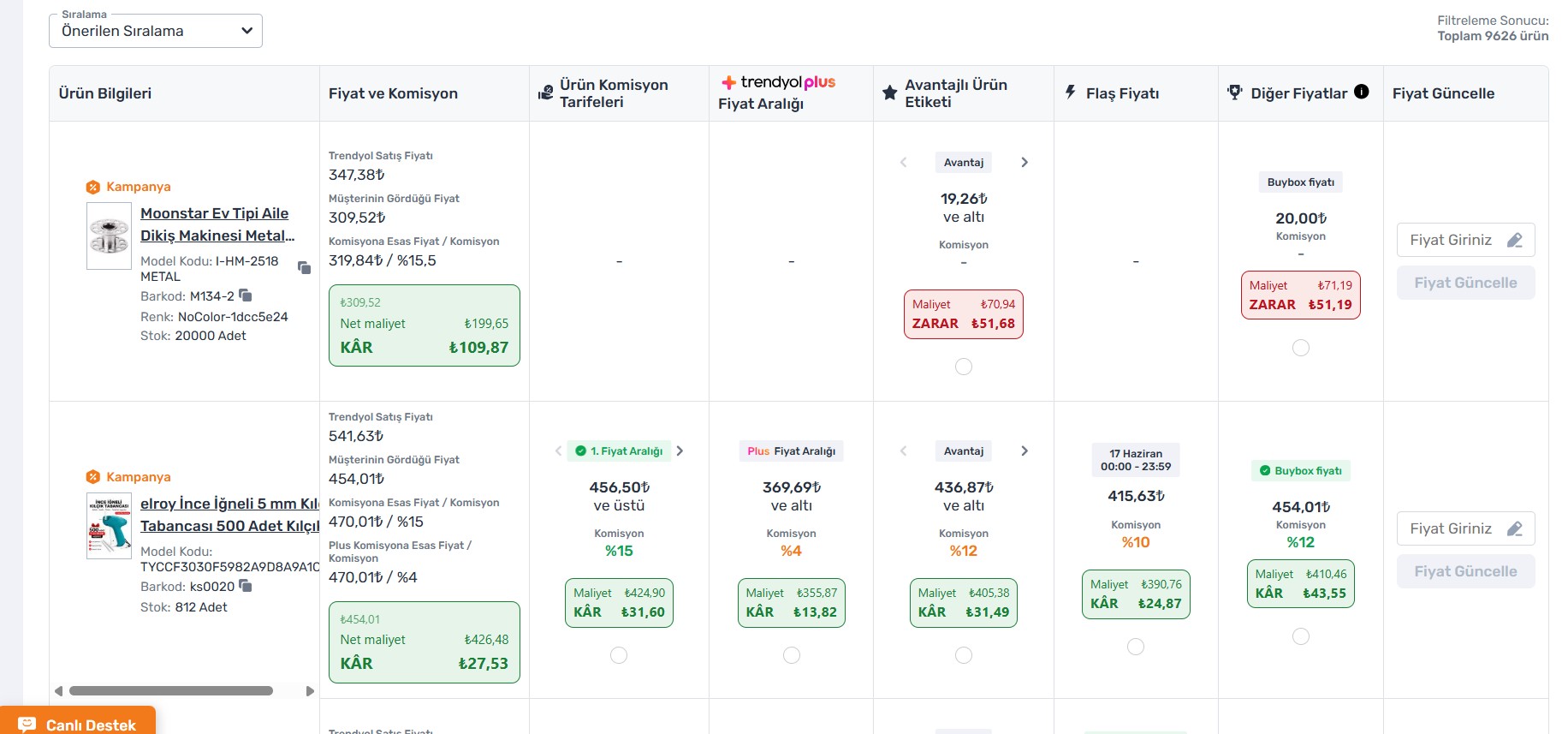Click the Canlı Destek chat icon
Viewport: 1568px width, 734px height.
(27, 725)
